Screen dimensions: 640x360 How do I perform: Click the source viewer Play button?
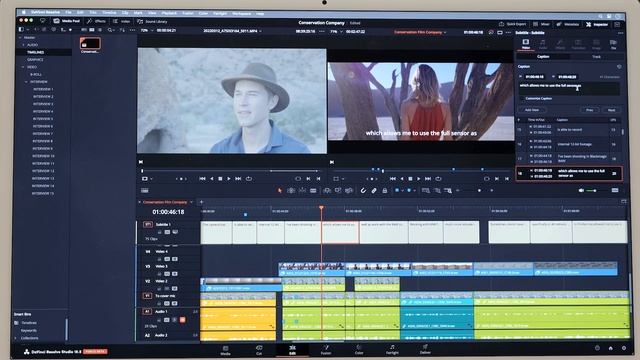point(229,179)
